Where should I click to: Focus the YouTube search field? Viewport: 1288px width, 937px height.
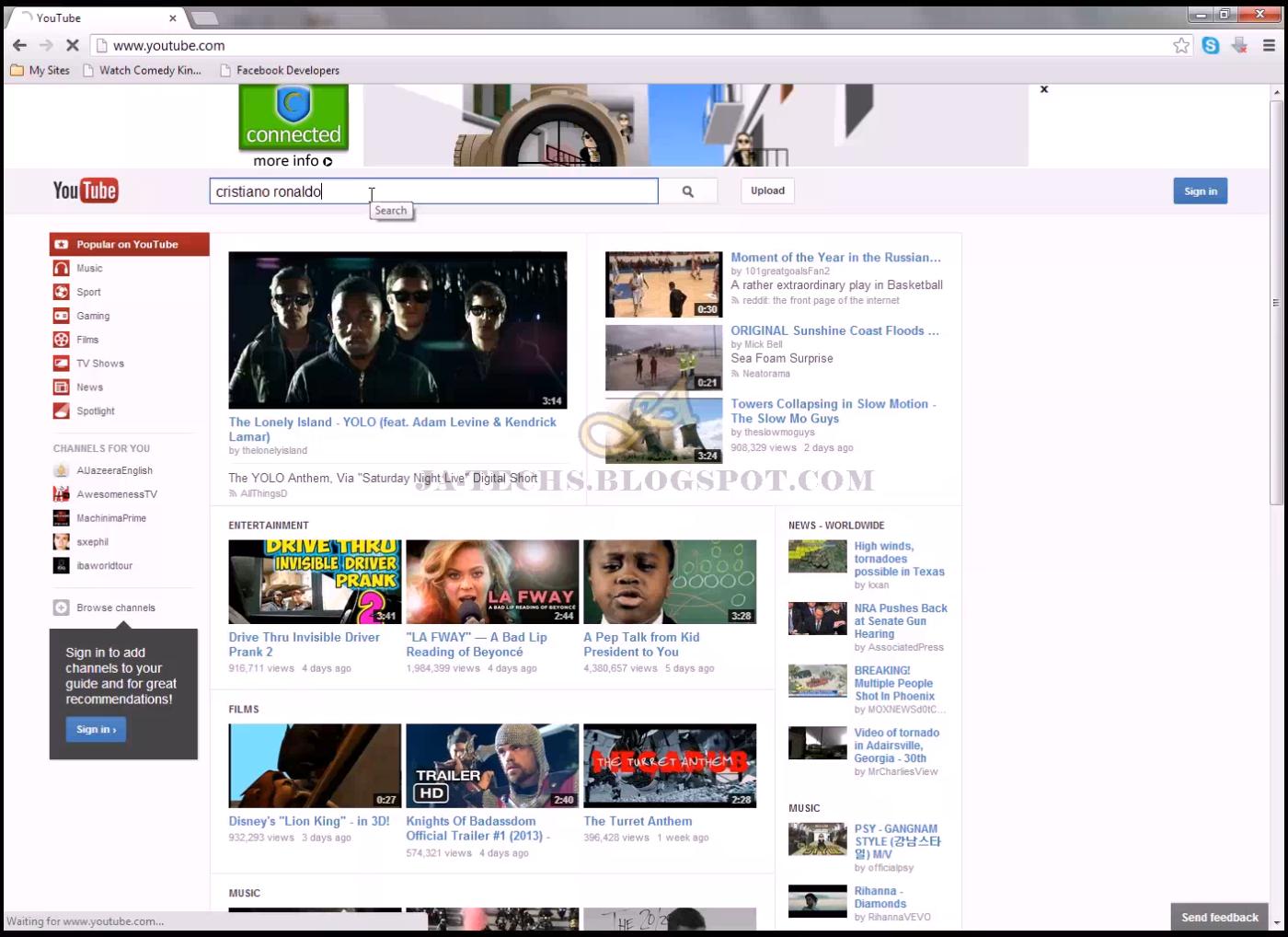pos(433,191)
